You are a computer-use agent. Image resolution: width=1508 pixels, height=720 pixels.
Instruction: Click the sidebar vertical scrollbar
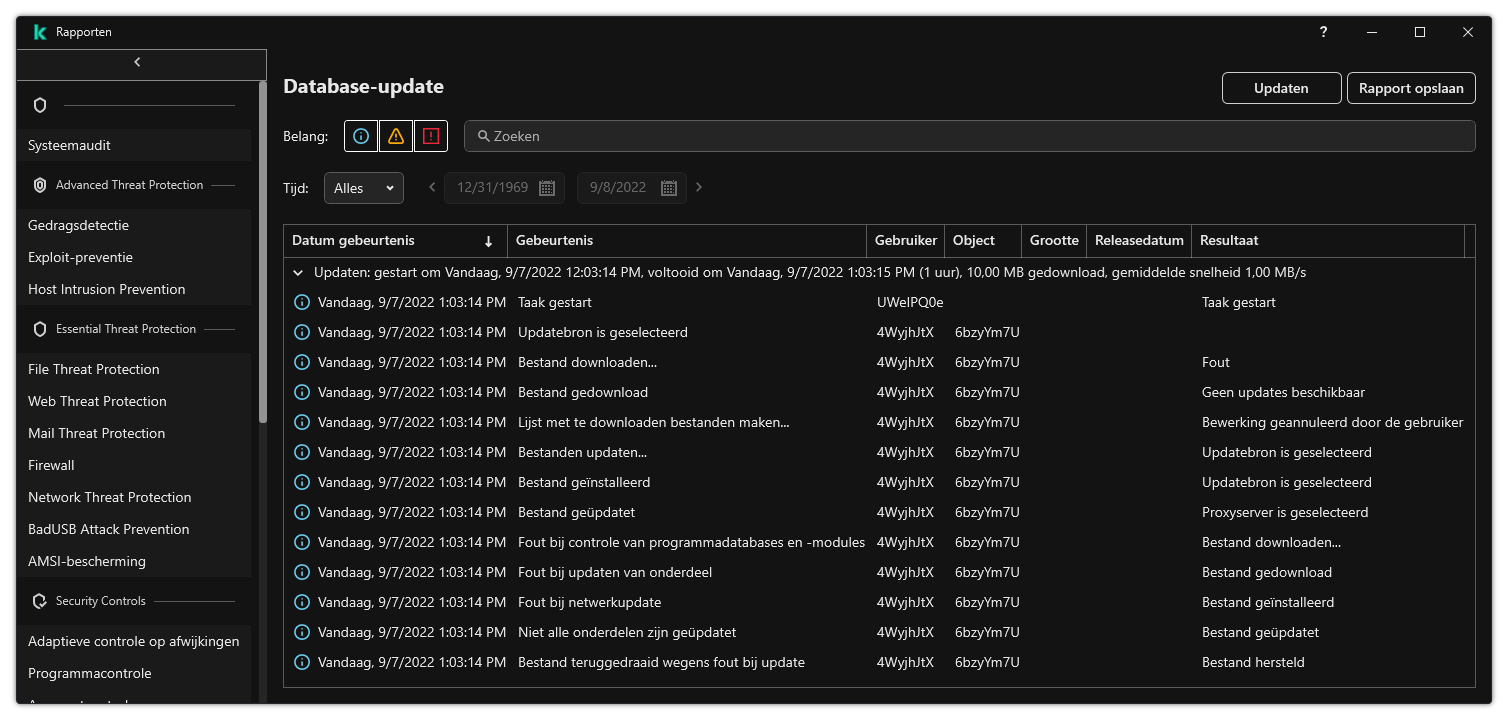click(x=263, y=250)
